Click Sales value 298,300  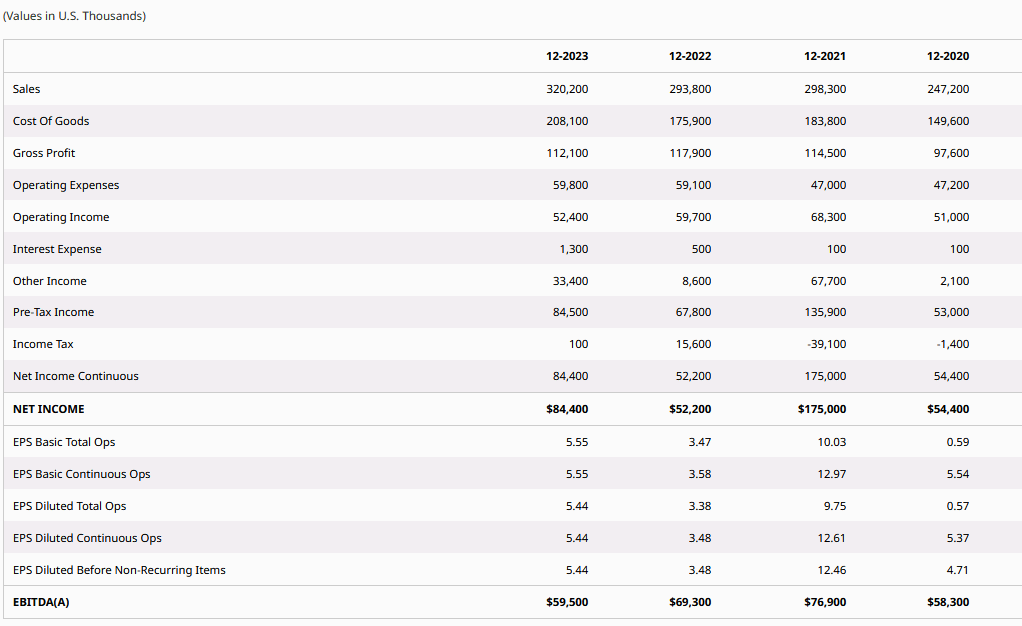coord(825,89)
